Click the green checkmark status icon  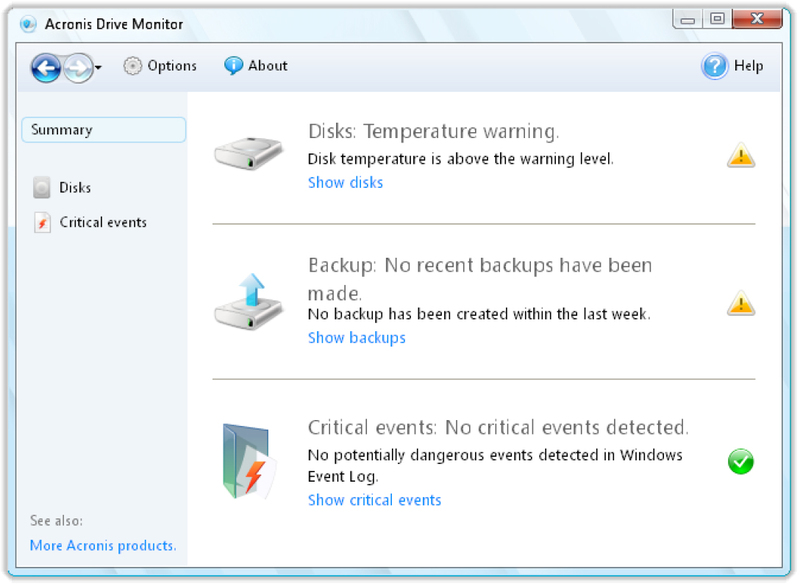click(x=741, y=462)
